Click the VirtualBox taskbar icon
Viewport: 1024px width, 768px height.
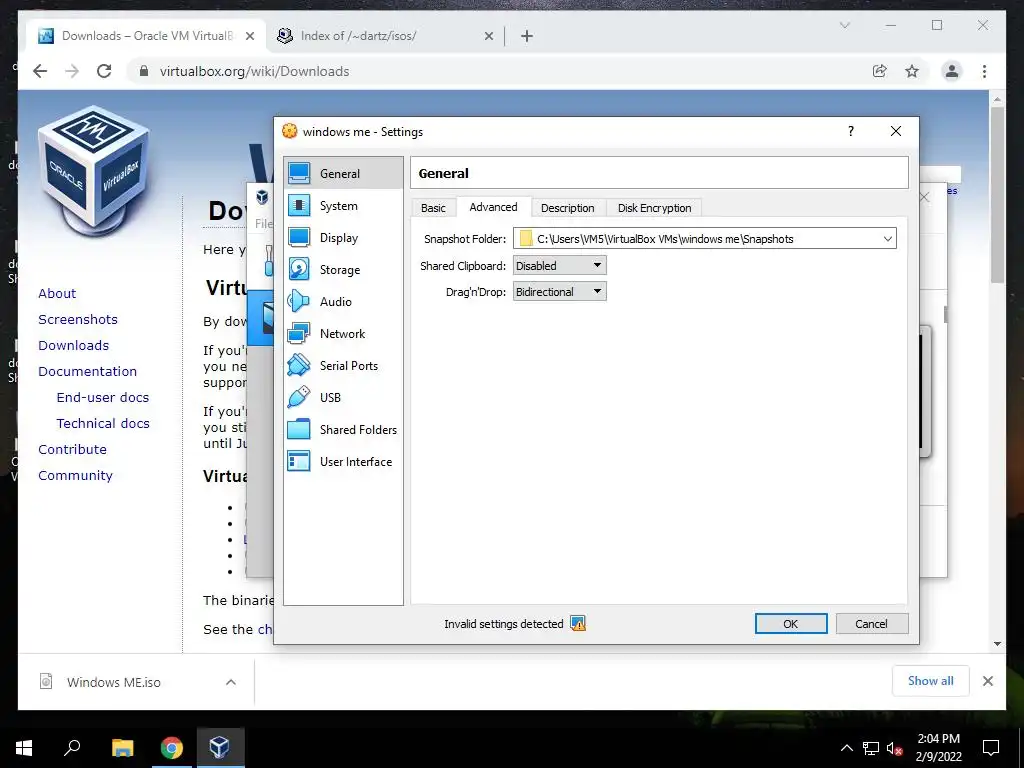pyautogui.click(x=219, y=748)
